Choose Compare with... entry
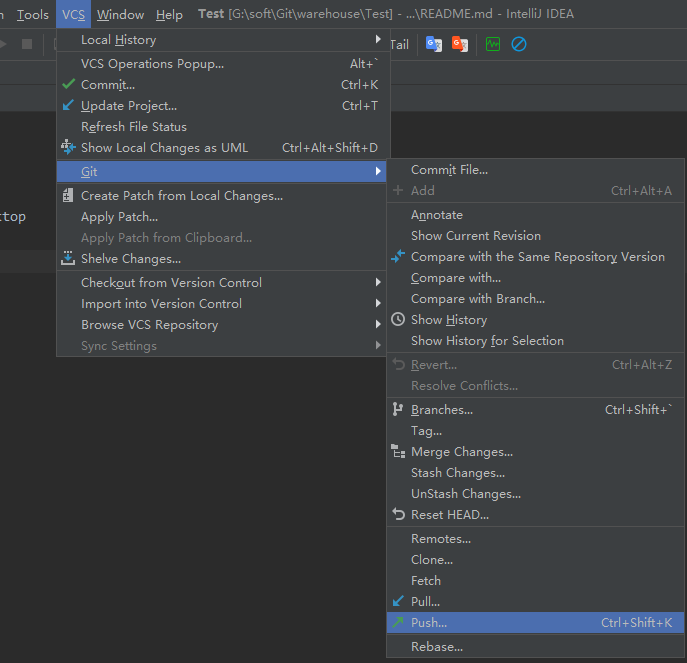Image resolution: width=687 pixels, height=663 pixels. 535,278
